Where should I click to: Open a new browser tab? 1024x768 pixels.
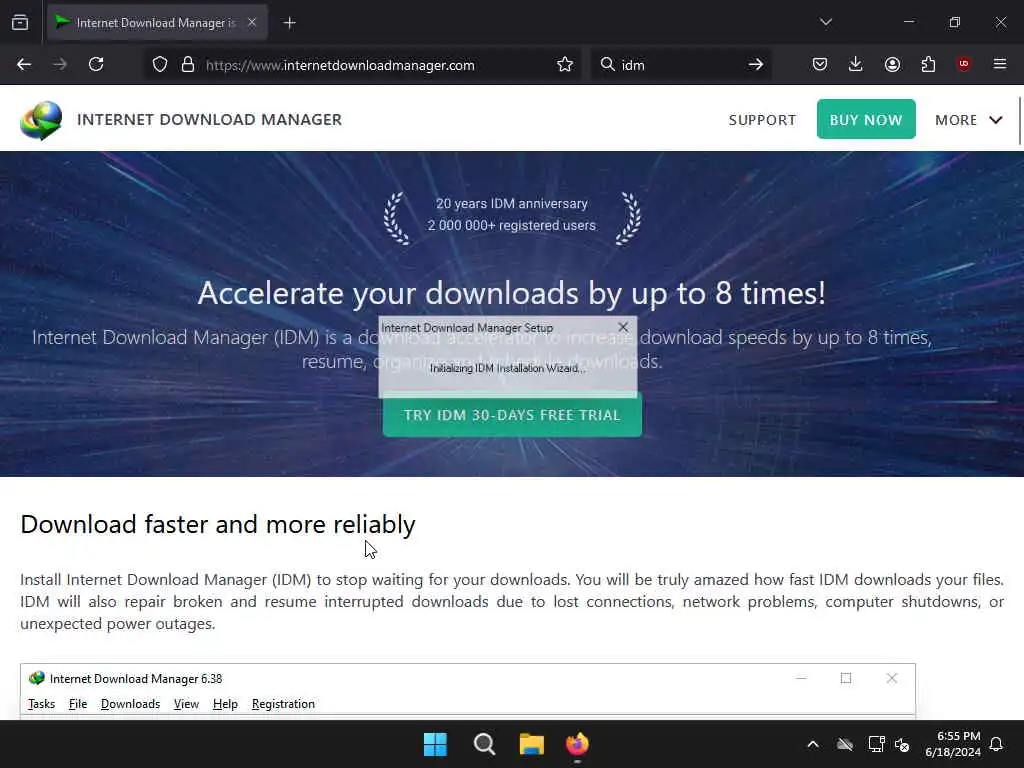point(289,23)
